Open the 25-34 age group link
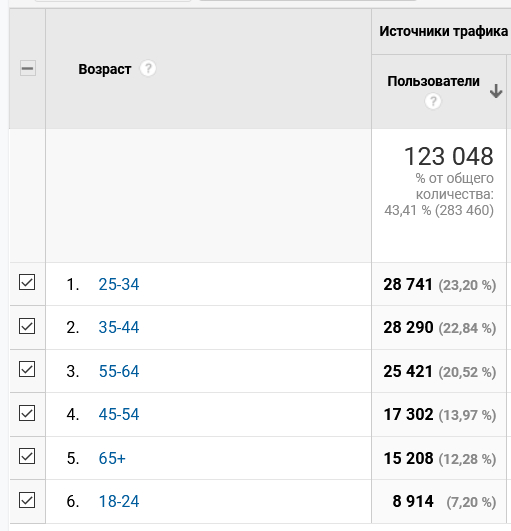This screenshot has height=531, width=511. click(x=119, y=284)
